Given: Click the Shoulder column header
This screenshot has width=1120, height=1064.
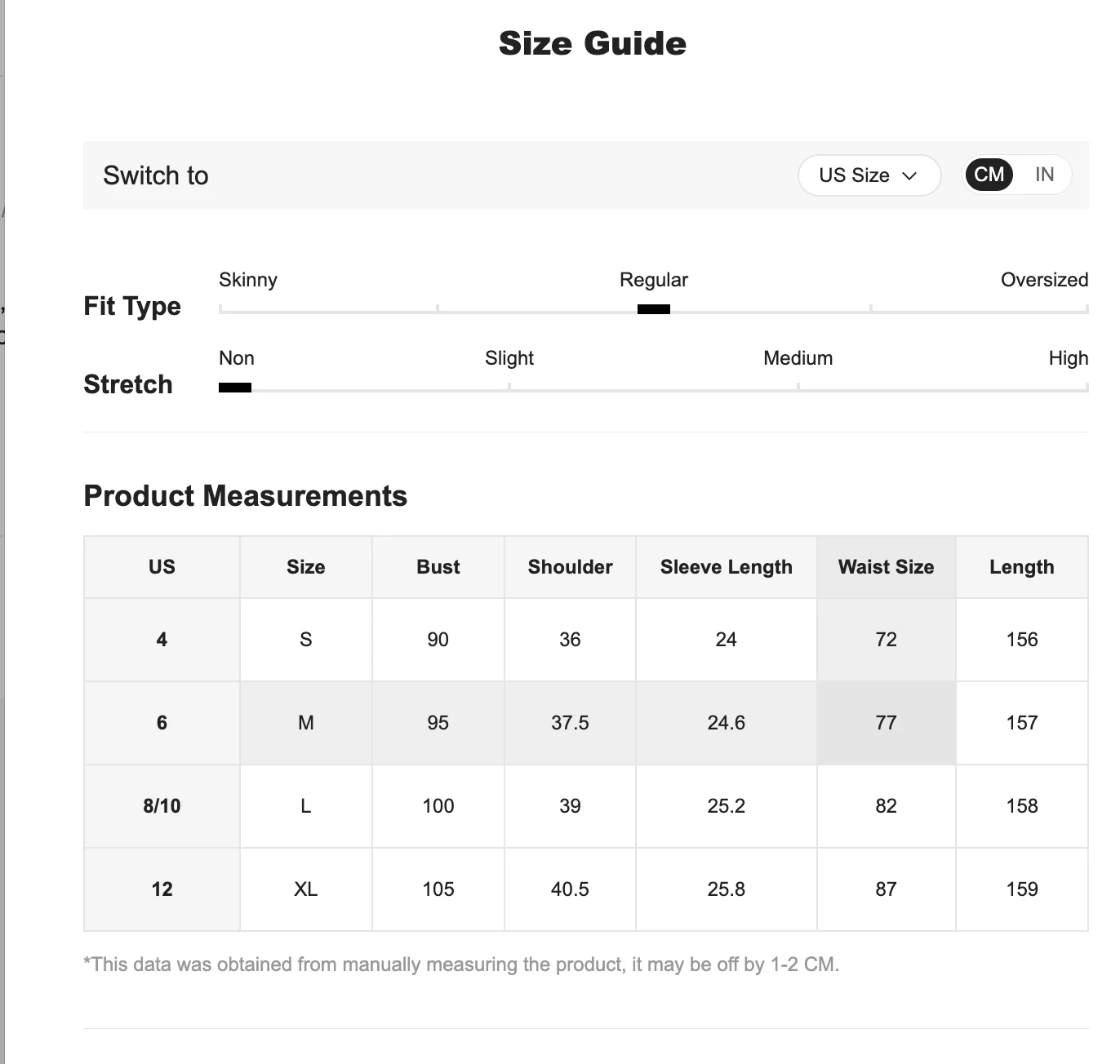Looking at the screenshot, I should [x=570, y=567].
